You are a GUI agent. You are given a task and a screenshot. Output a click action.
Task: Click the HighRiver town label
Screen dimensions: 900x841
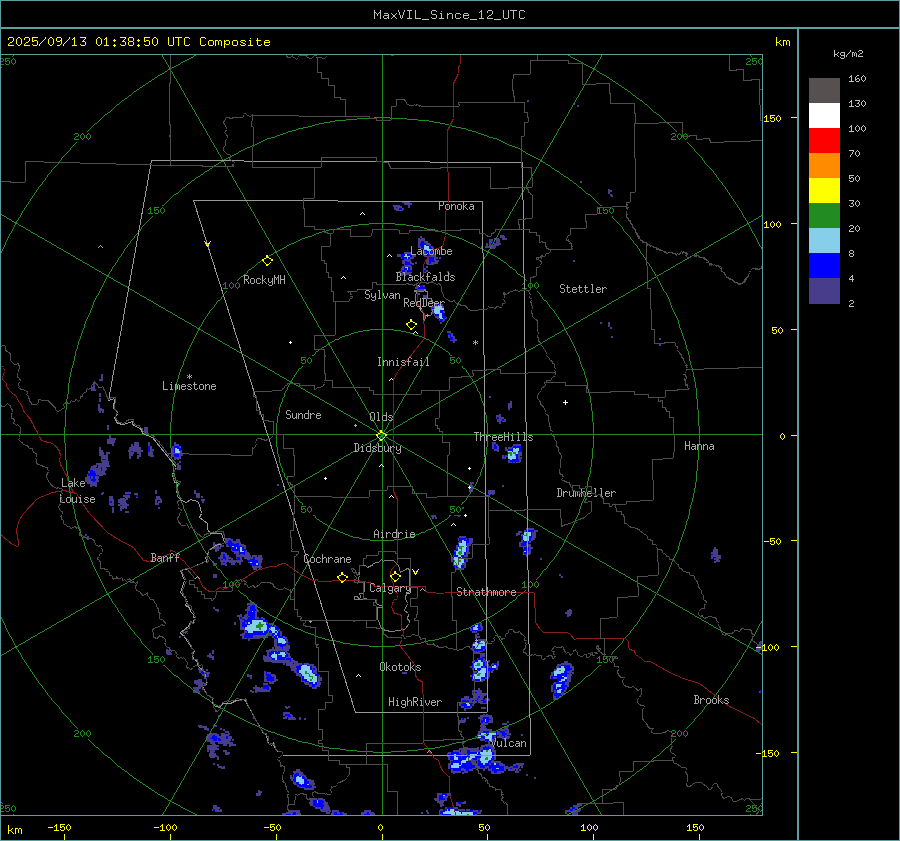tap(415, 702)
